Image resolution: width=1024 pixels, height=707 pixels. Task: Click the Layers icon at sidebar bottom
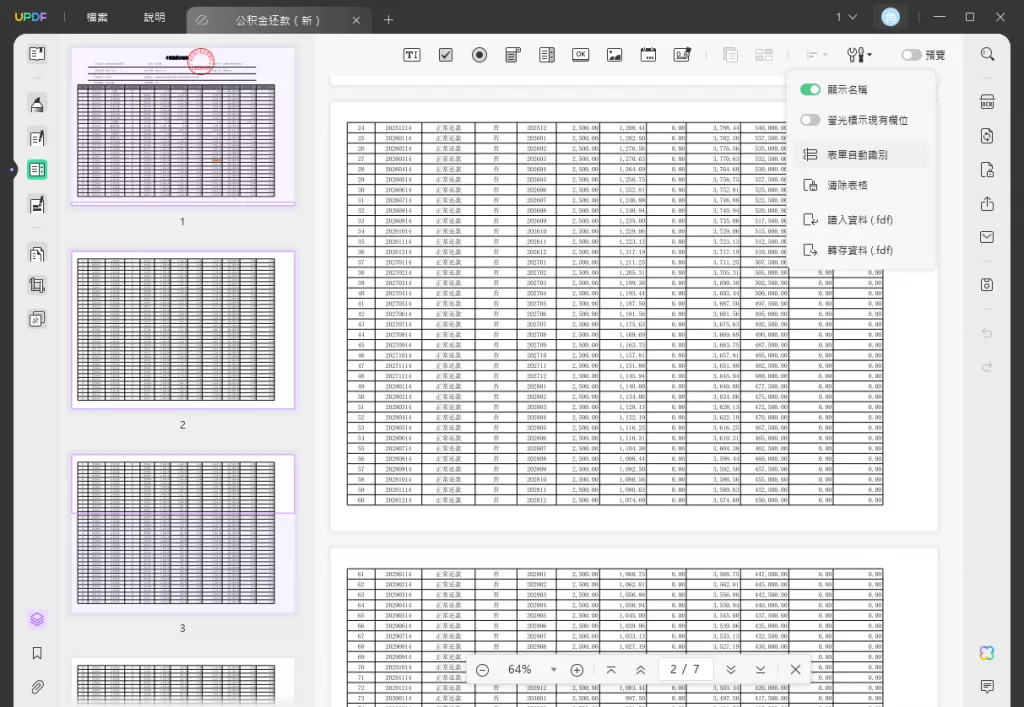tap(37, 619)
